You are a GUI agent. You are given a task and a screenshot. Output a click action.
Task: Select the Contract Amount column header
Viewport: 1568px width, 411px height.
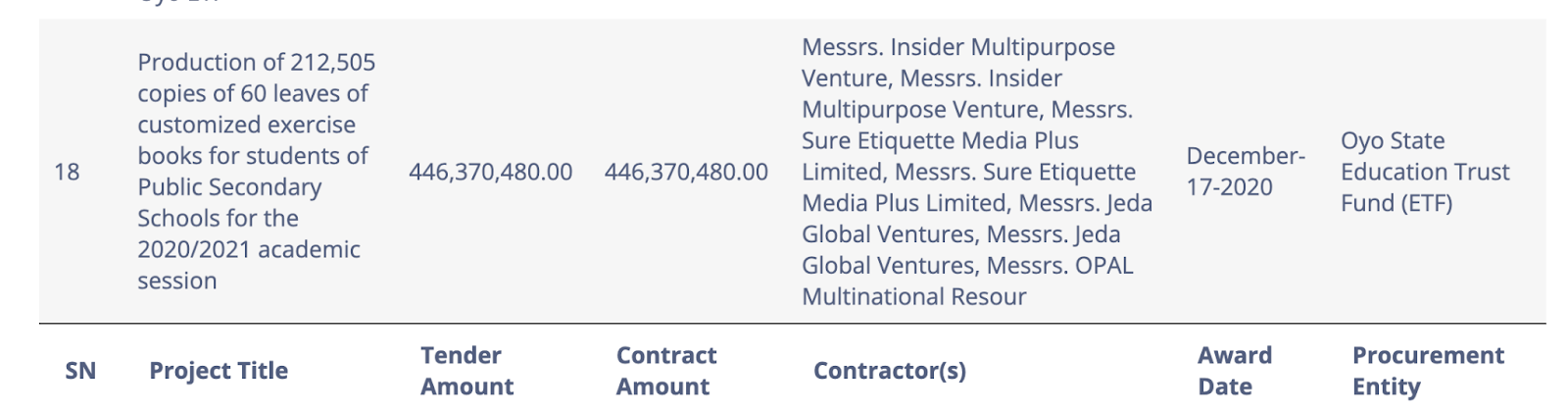click(666, 371)
